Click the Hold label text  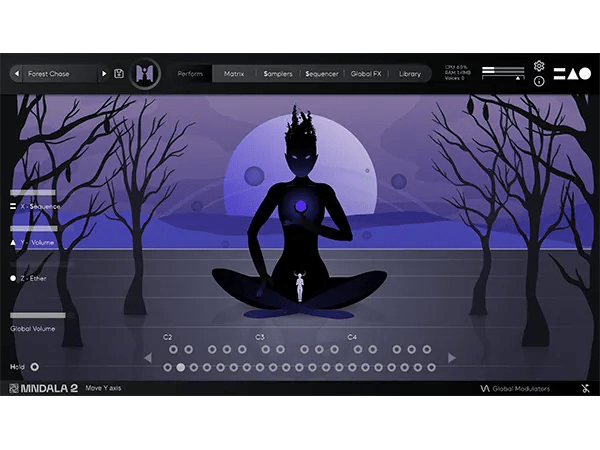(17, 367)
